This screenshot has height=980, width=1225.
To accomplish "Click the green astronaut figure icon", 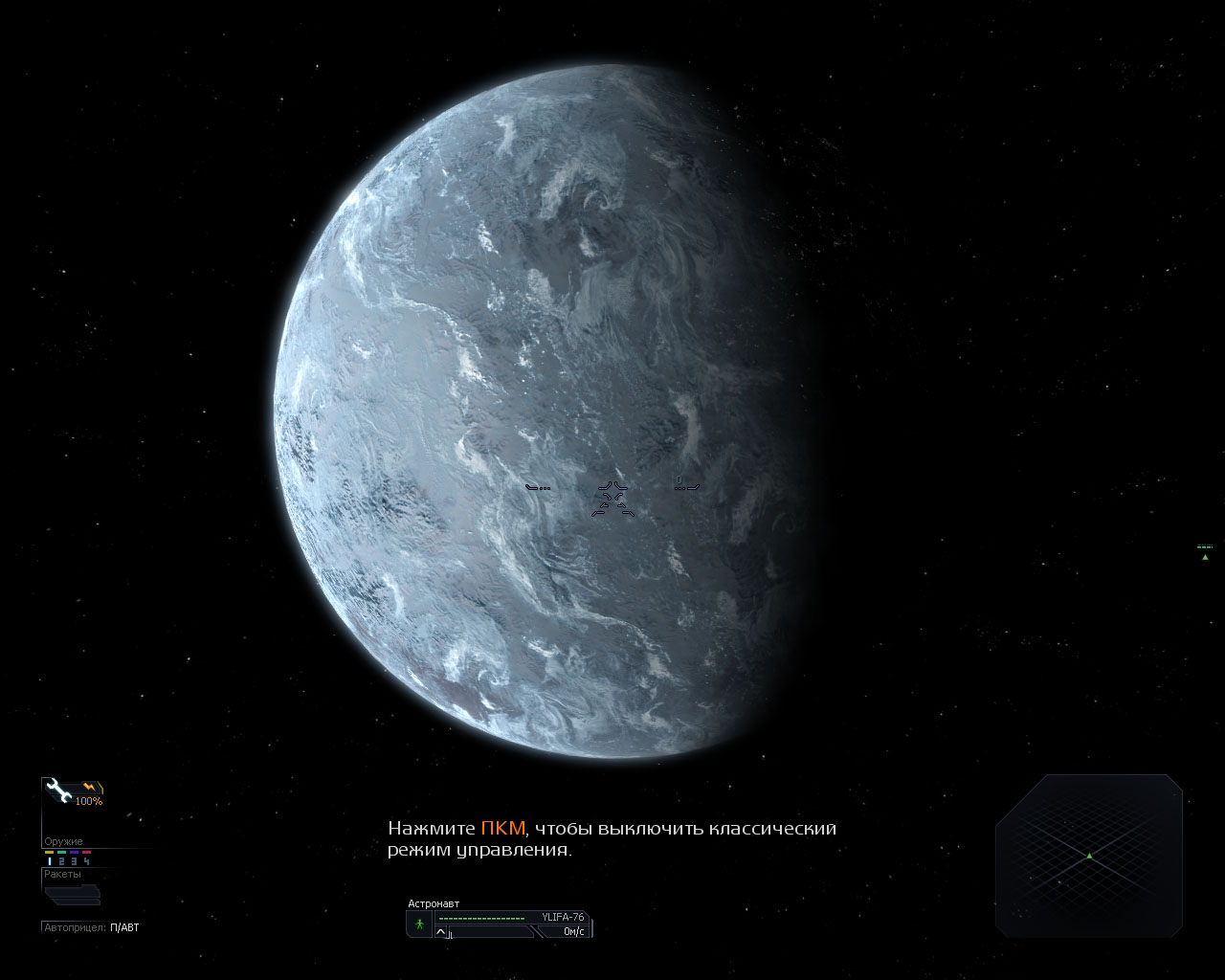I will point(419,924).
